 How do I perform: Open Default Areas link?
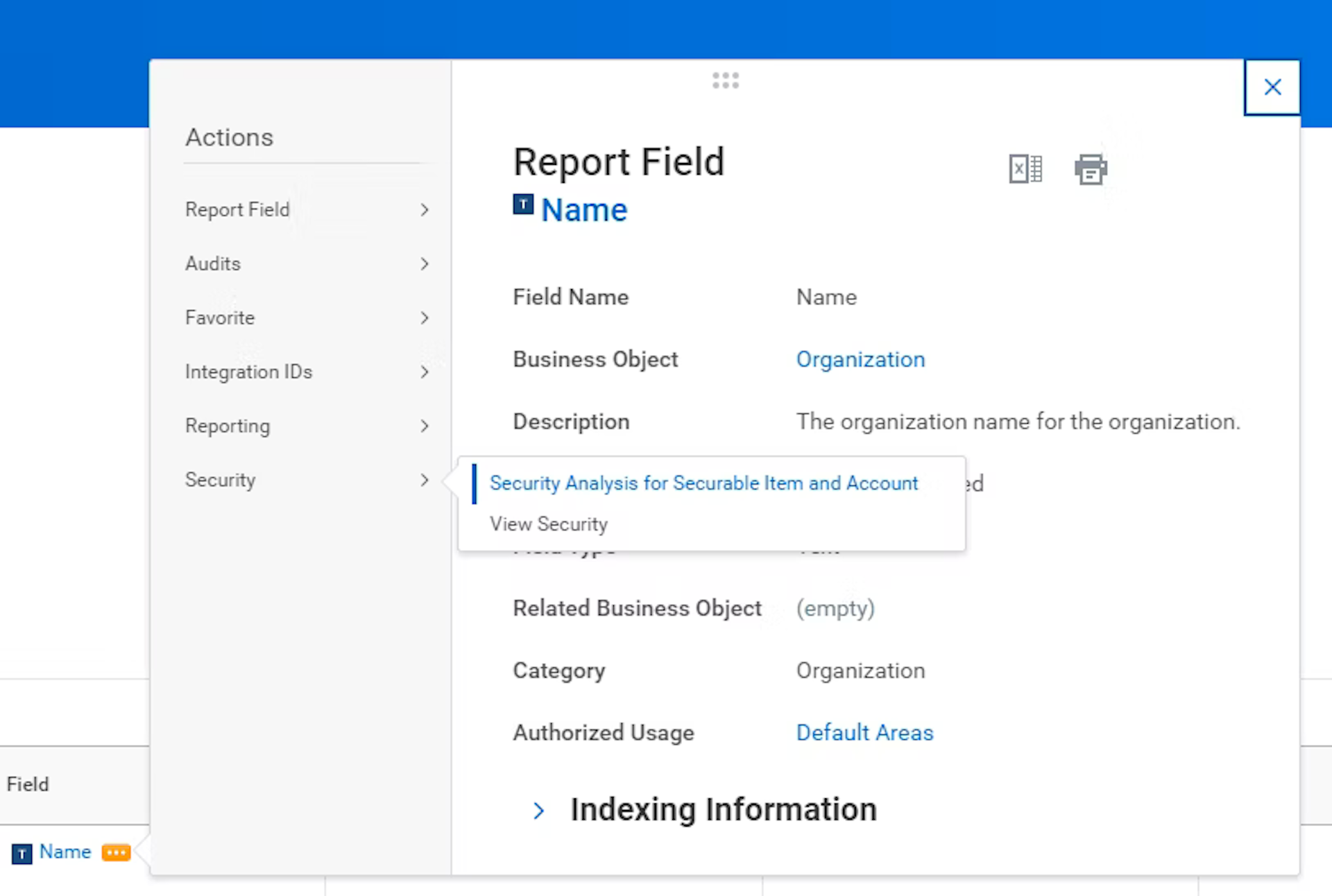point(864,732)
